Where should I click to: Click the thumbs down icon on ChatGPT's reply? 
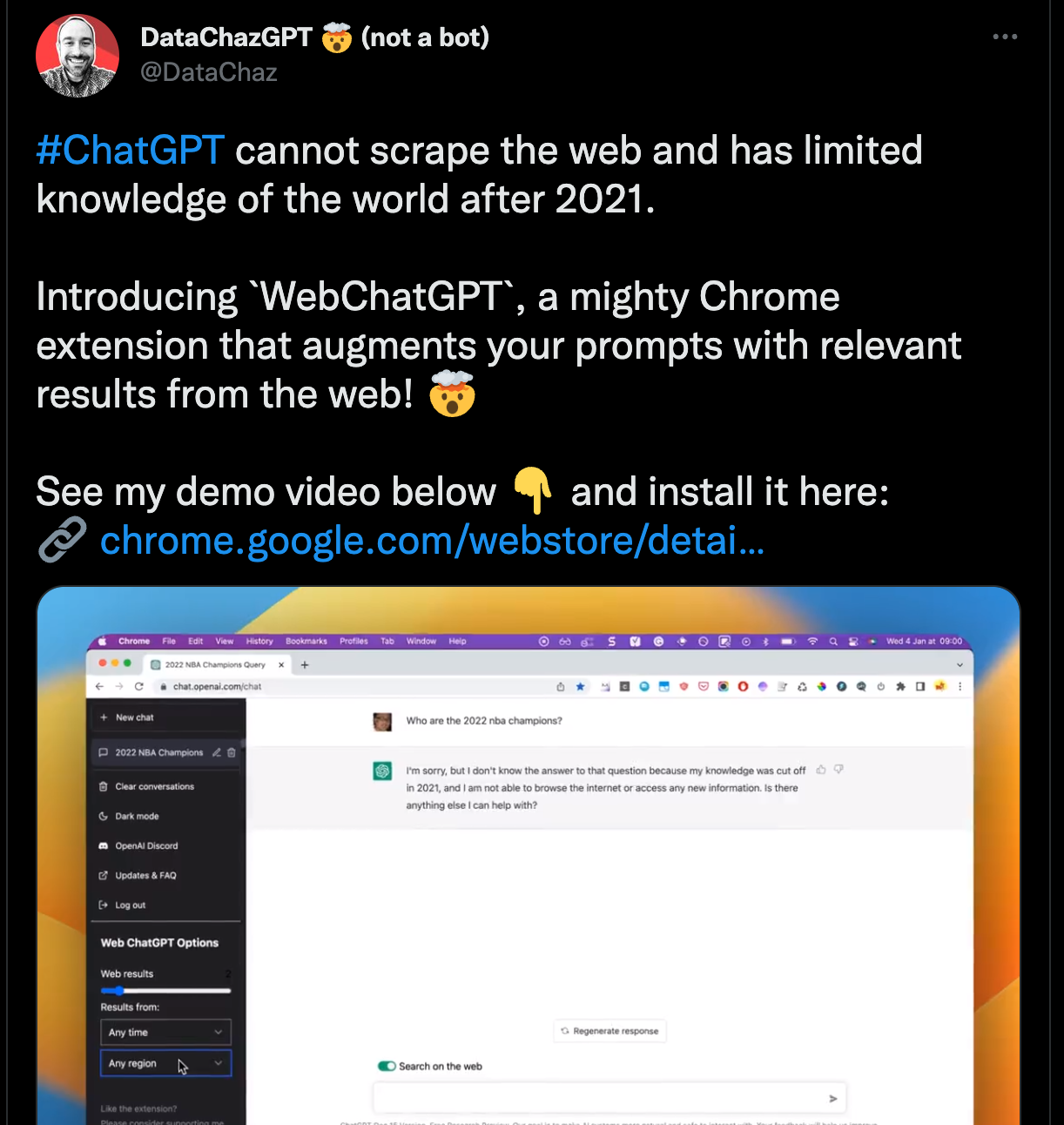pos(838,770)
